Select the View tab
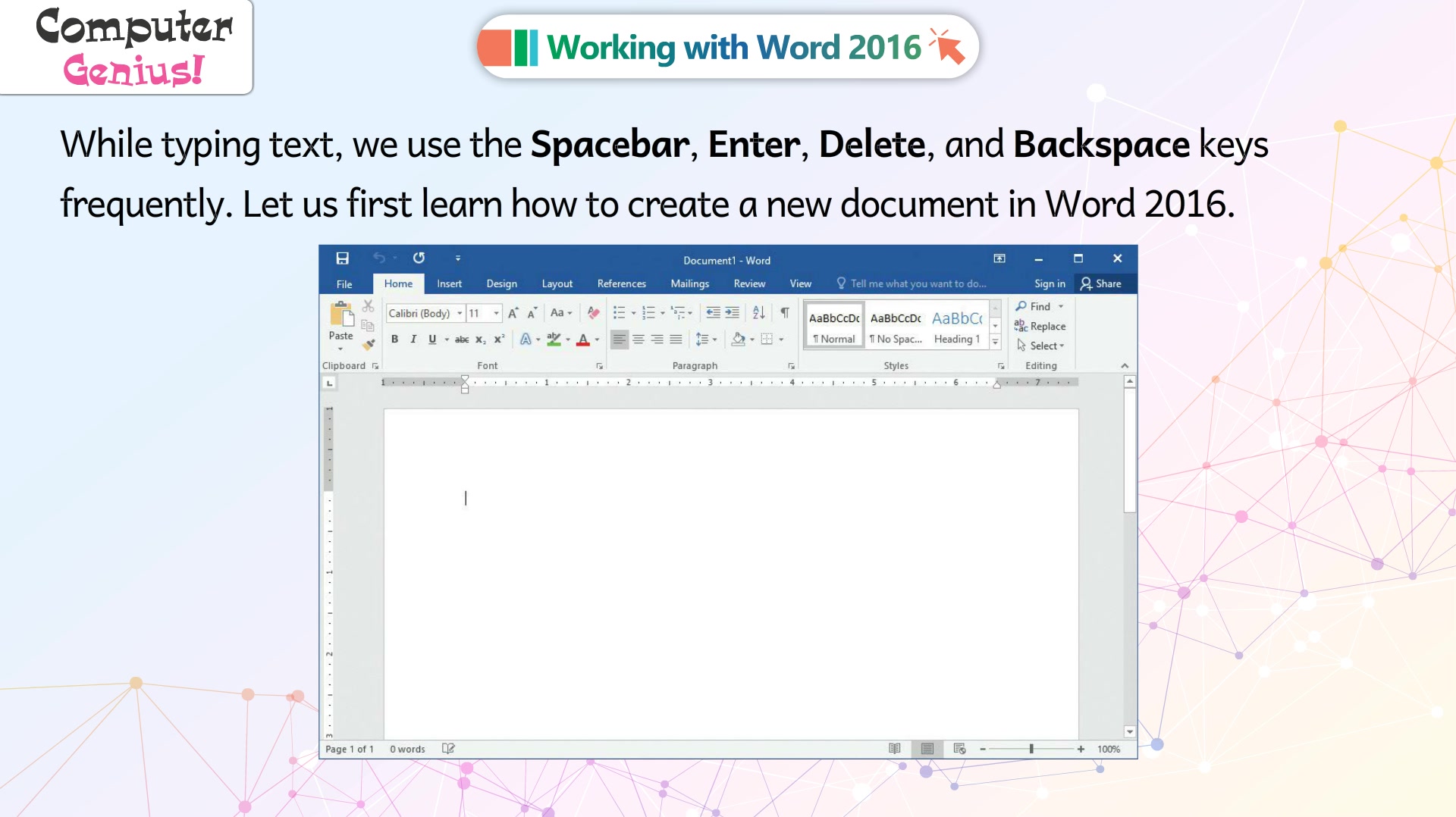The width and height of the screenshot is (1456, 817). coord(800,283)
